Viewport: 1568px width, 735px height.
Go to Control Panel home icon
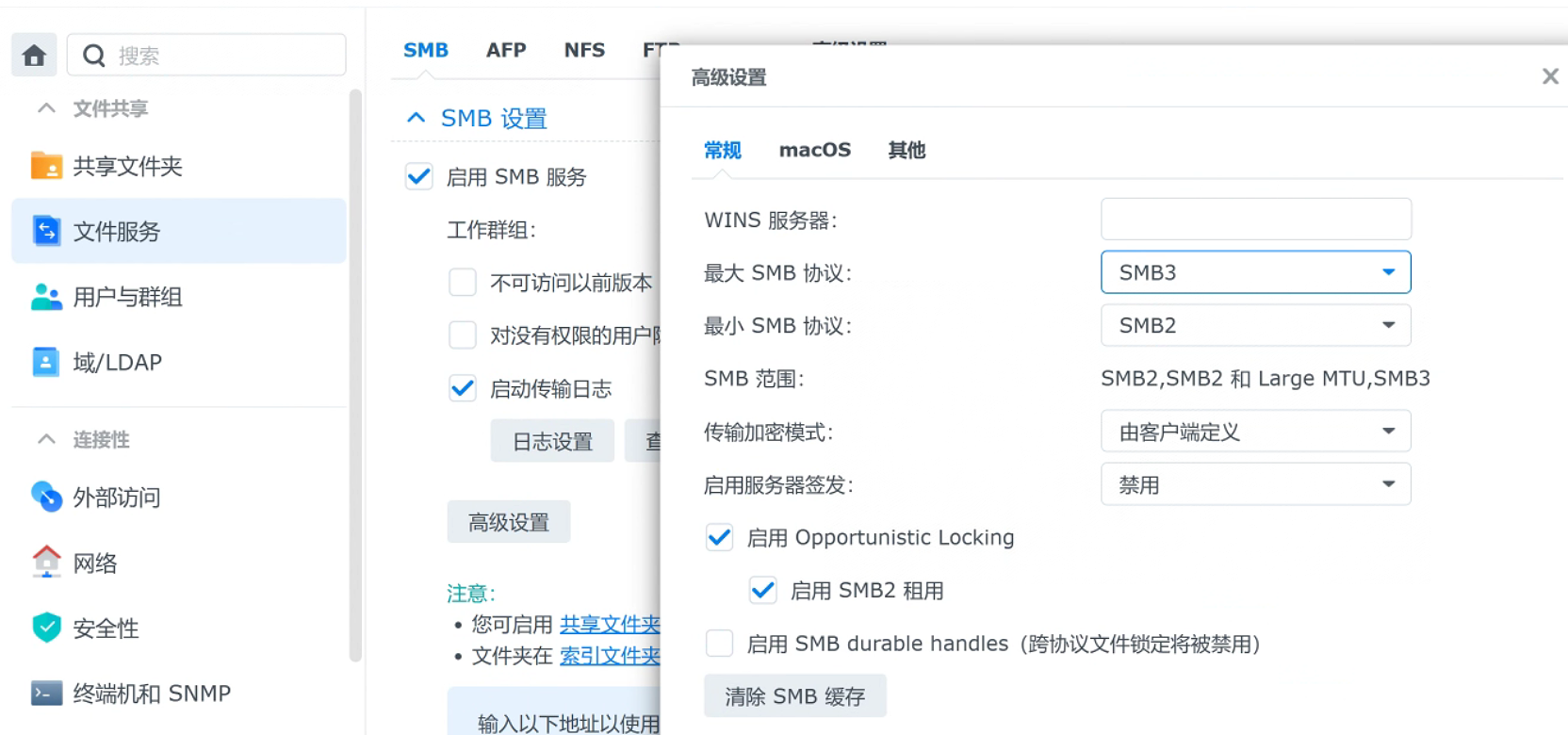click(34, 56)
